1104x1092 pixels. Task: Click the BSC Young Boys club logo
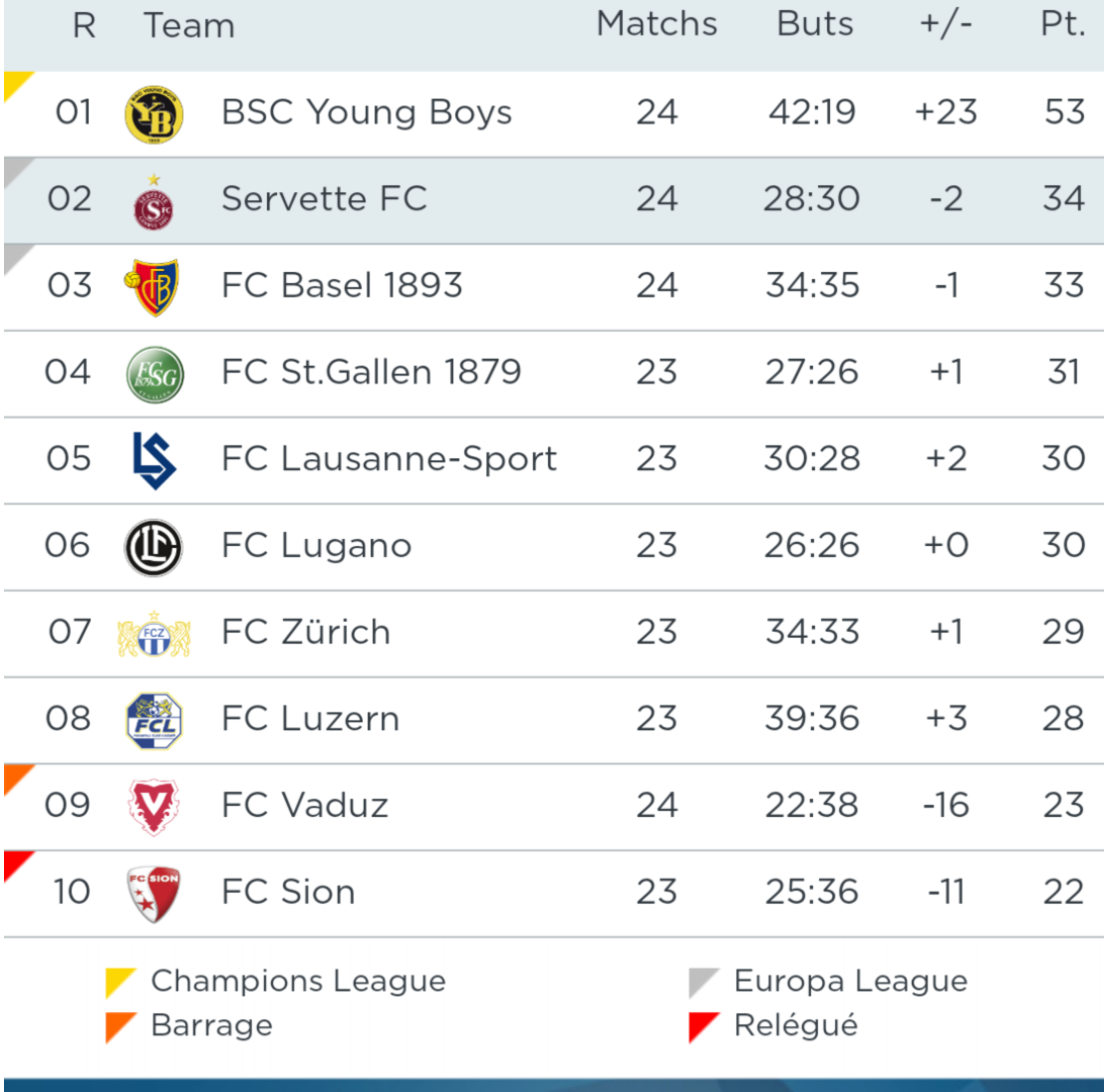(x=153, y=114)
